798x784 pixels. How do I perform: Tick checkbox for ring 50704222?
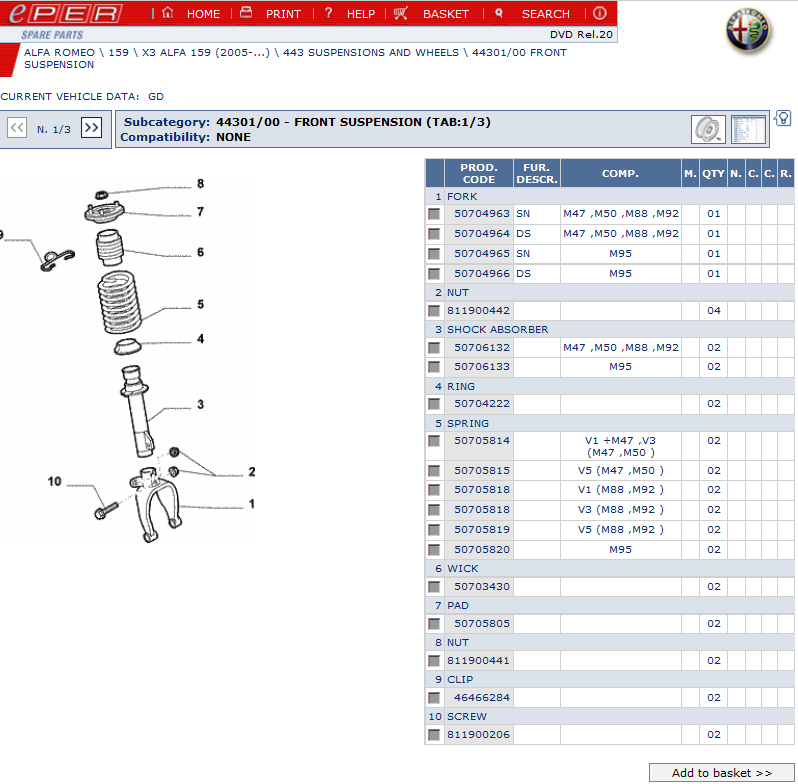434,404
